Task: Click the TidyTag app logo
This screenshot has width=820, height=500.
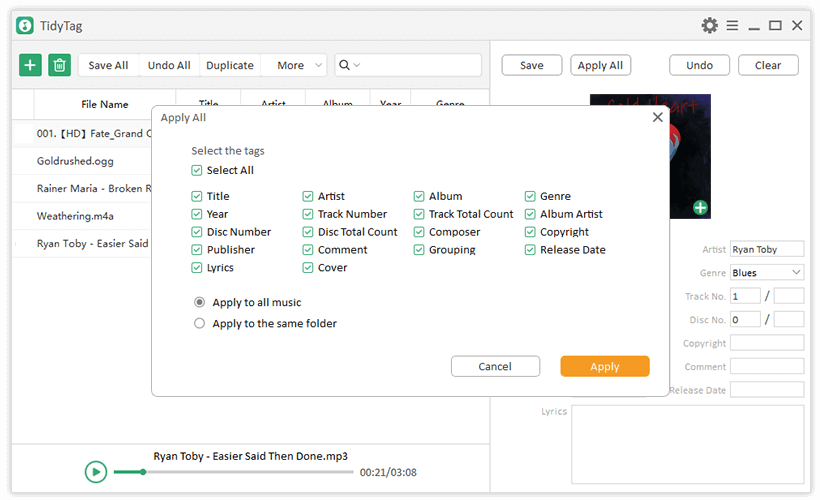Action: click(25, 25)
